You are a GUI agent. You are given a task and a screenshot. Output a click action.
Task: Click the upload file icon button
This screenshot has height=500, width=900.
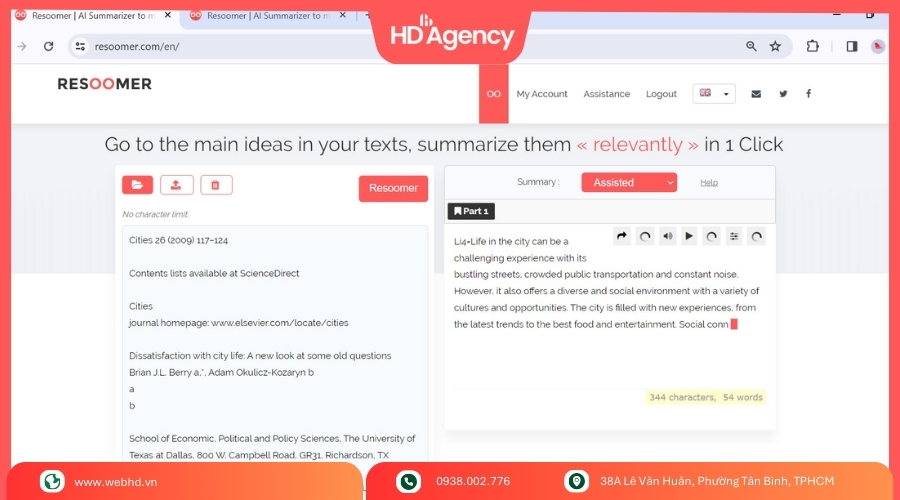click(177, 185)
